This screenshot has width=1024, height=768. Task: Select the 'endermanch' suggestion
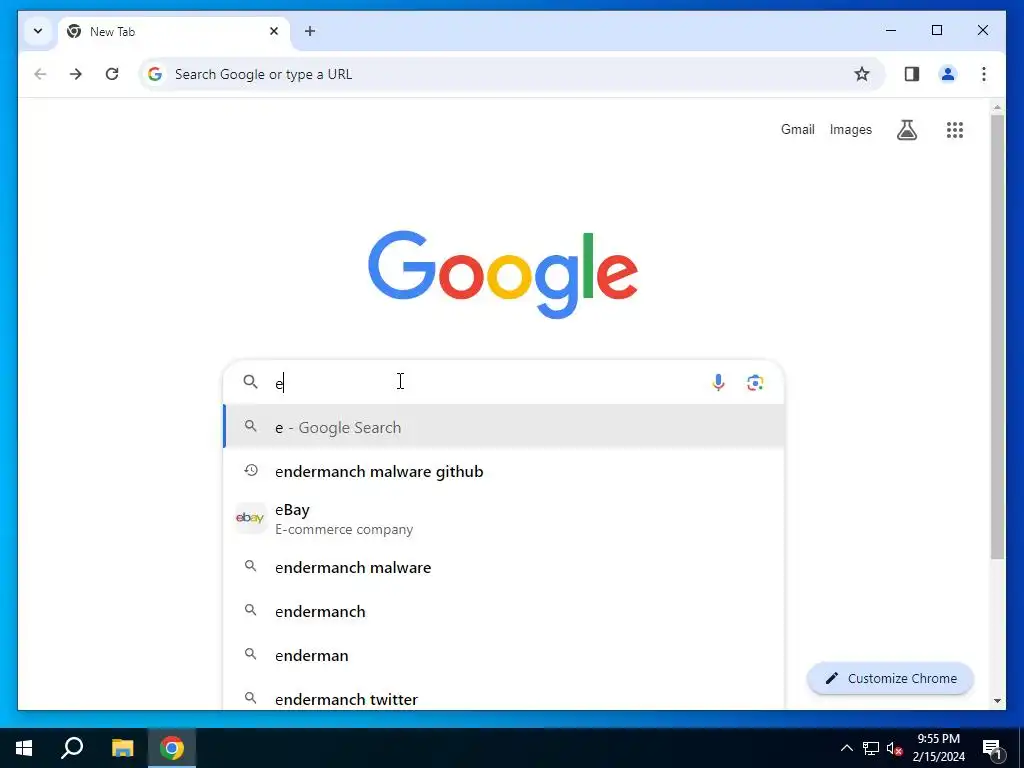[x=504, y=611]
